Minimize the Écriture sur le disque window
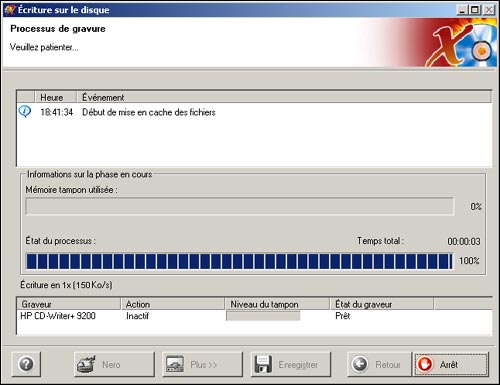 click(x=462, y=10)
